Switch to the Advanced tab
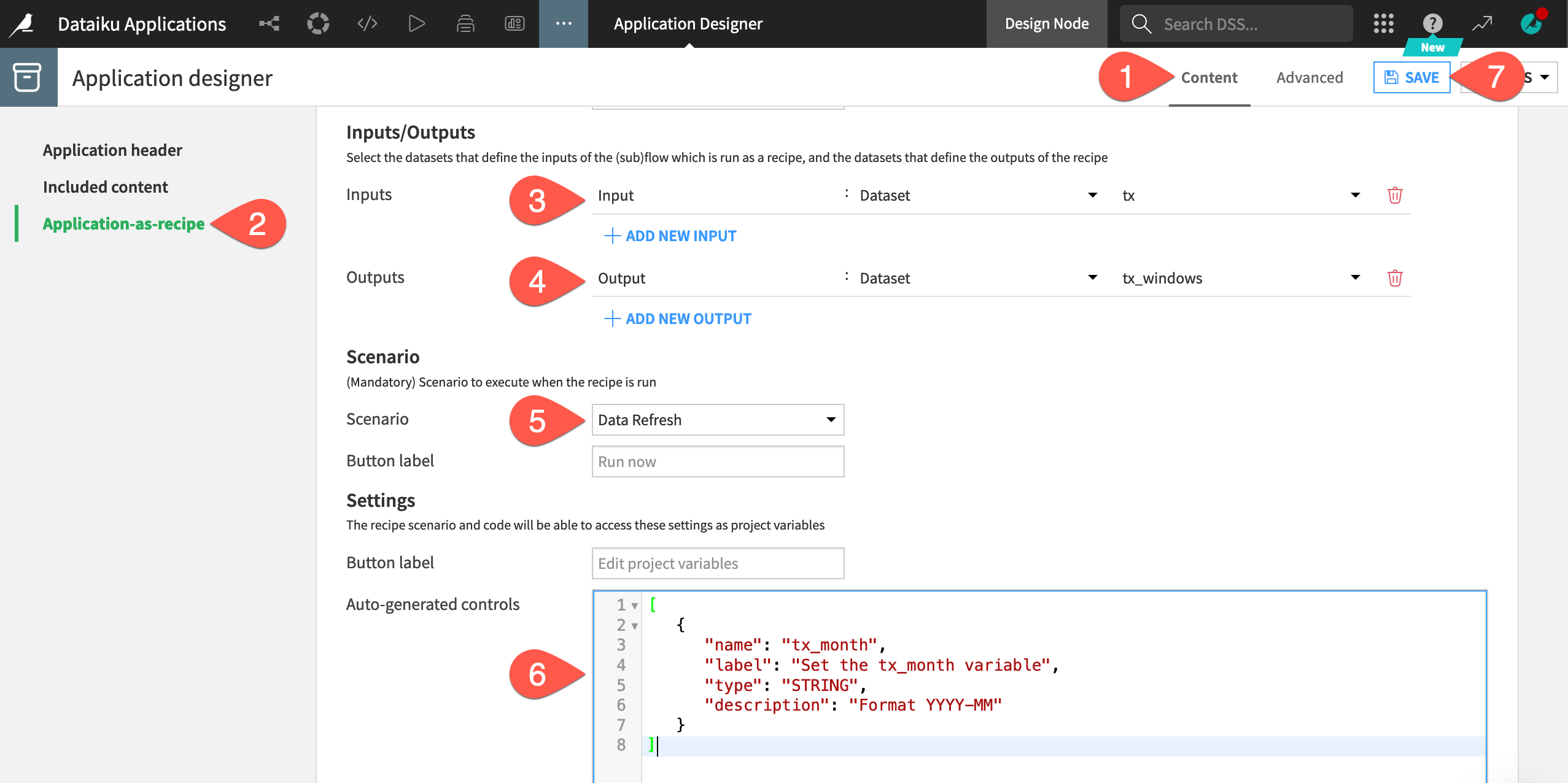This screenshot has height=783, width=1568. 1308,77
